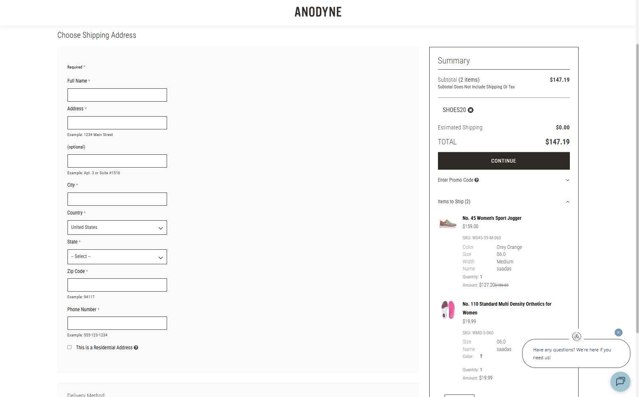Image resolution: width=639 pixels, height=397 pixels.
Task: Focus the Phone Number input field
Action: [117, 323]
